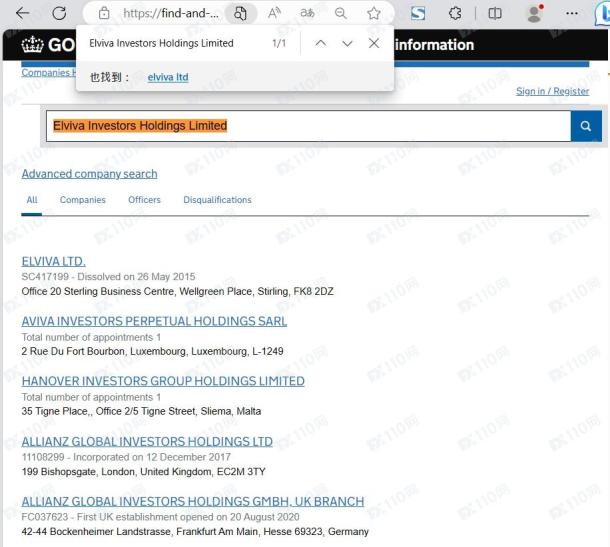Screen dimensions: 610x547
Task: Click 'Total number of appointments 1' under Hanover
Action: pos(91,397)
